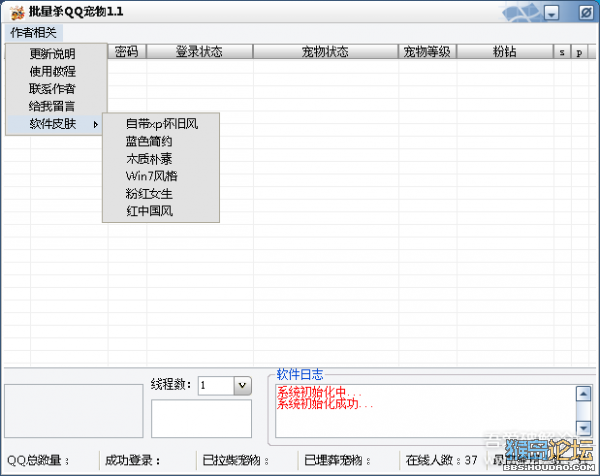Select 更新说明 menu entry

coord(52,54)
